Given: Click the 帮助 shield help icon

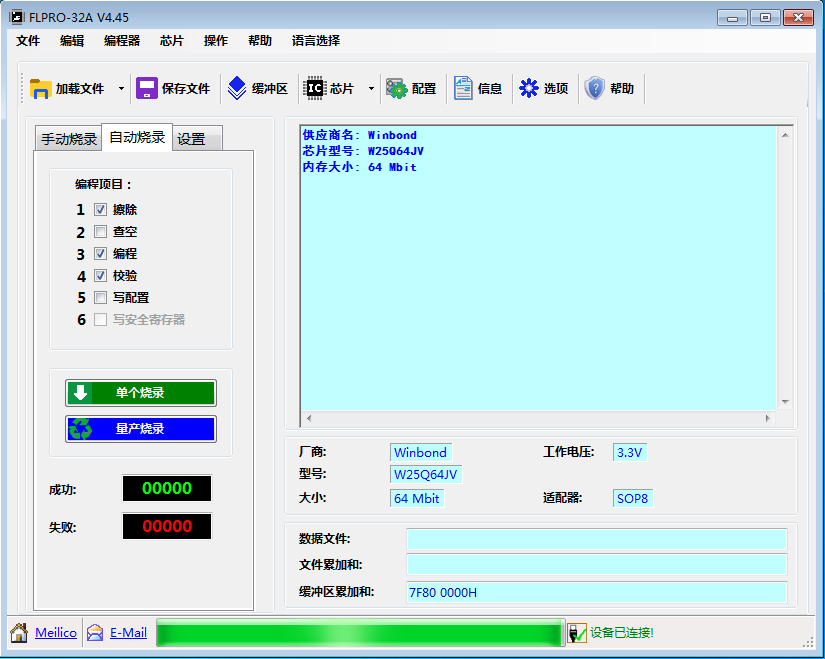Looking at the screenshot, I should pyautogui.click(x=595, y=88).
